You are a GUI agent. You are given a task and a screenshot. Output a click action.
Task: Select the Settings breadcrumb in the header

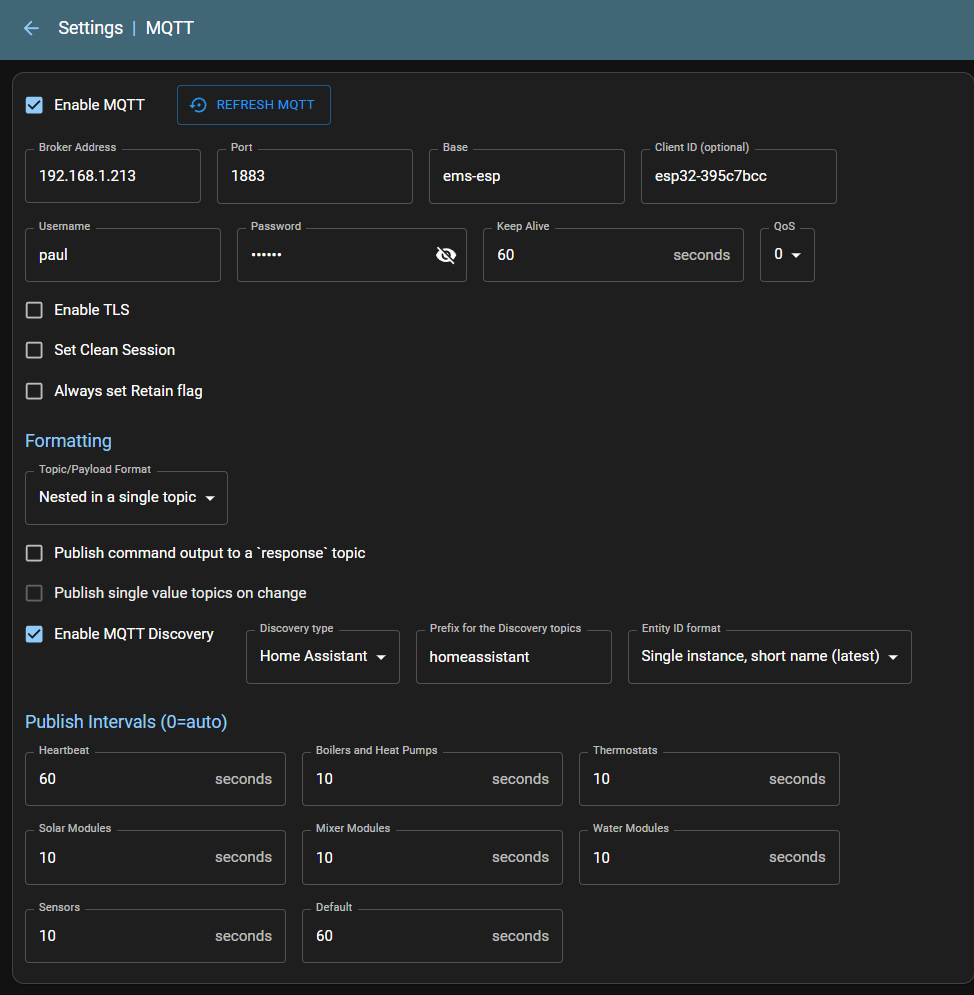tap(90, 28)
